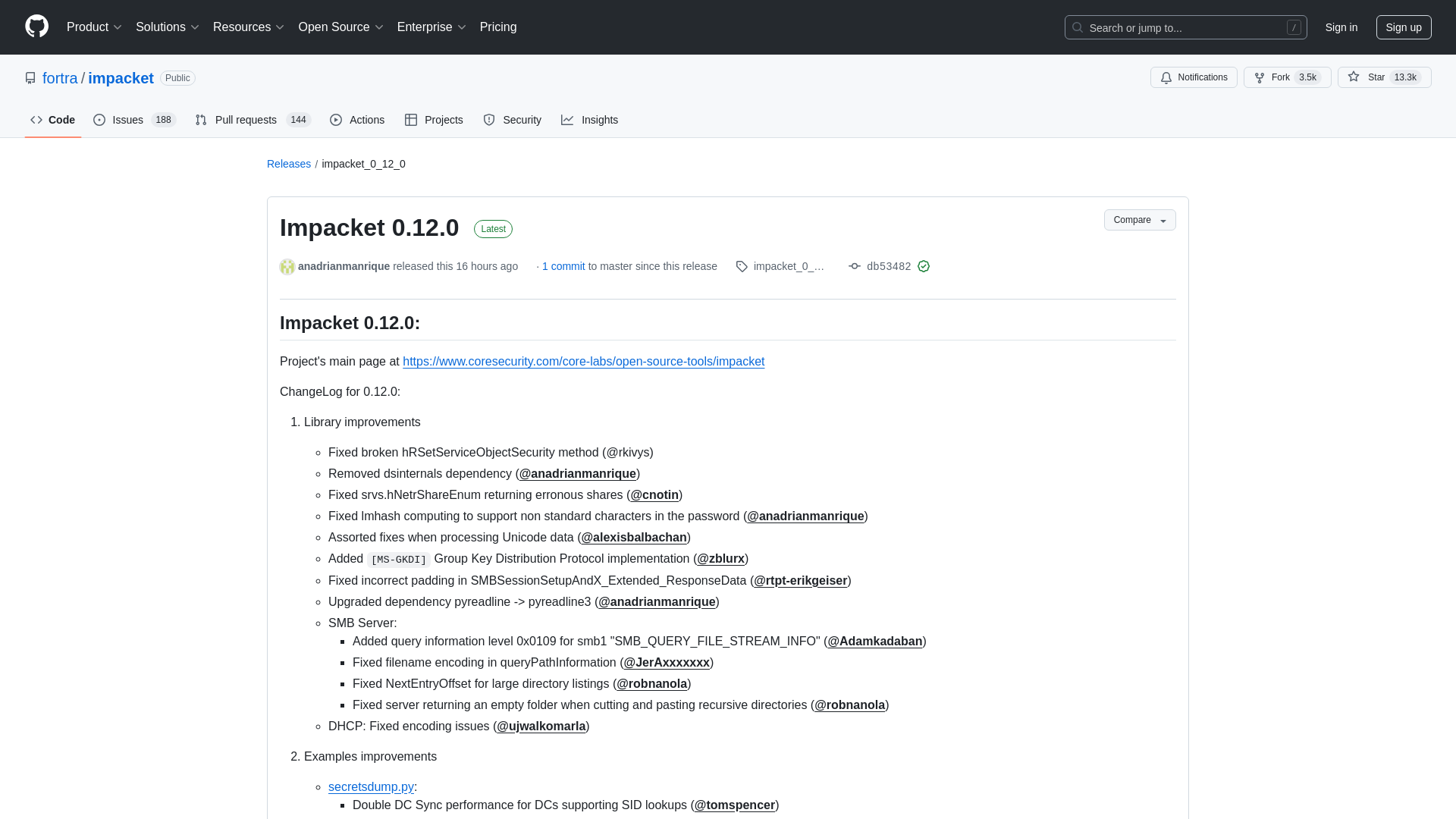Image resolution: width=1456 pixels, height=819 pixels.
Task: Open the db53482 commit hash
Action: [889, 266]
